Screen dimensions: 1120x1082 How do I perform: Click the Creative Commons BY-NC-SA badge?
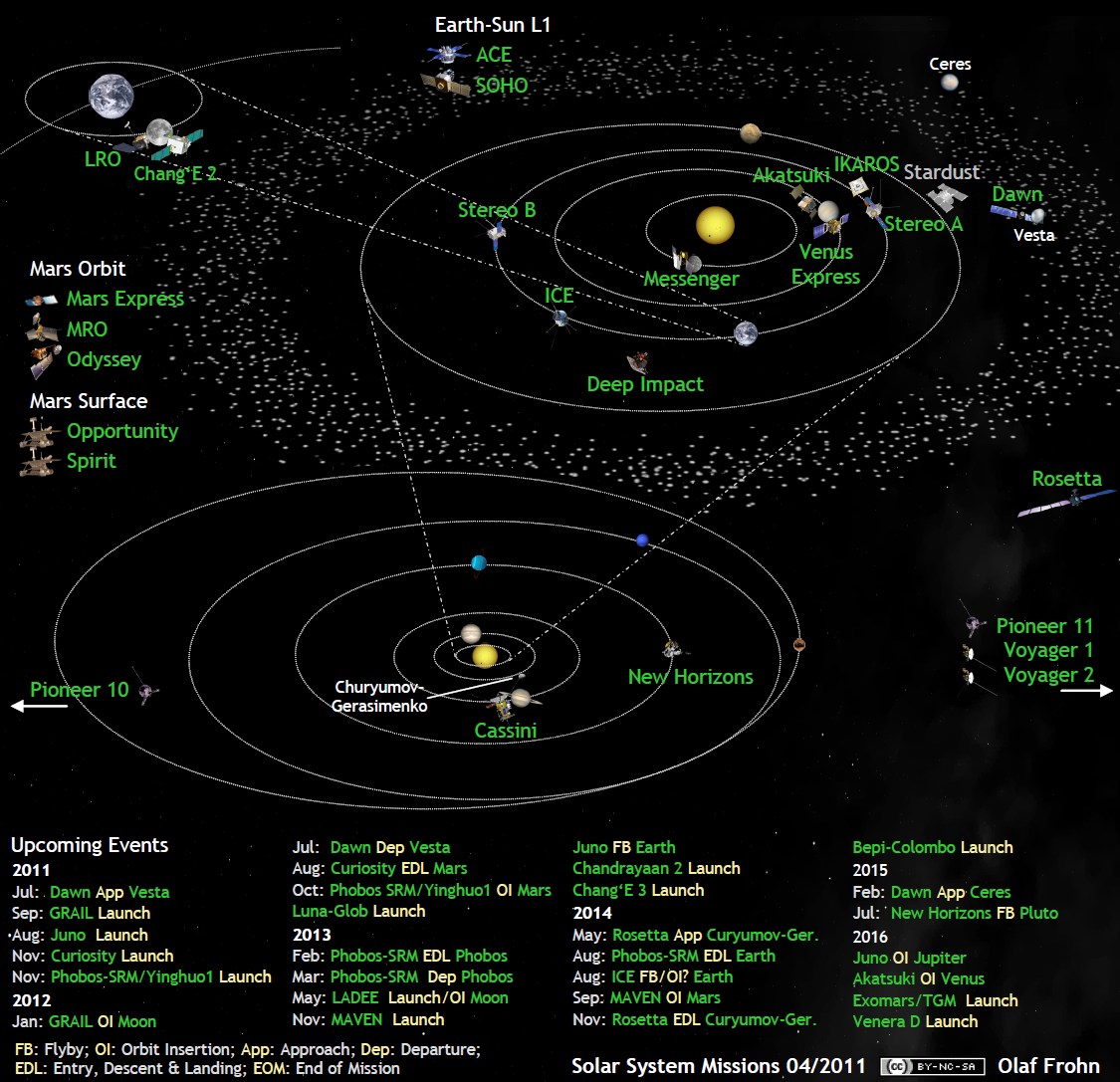[x=933, y=1066]
